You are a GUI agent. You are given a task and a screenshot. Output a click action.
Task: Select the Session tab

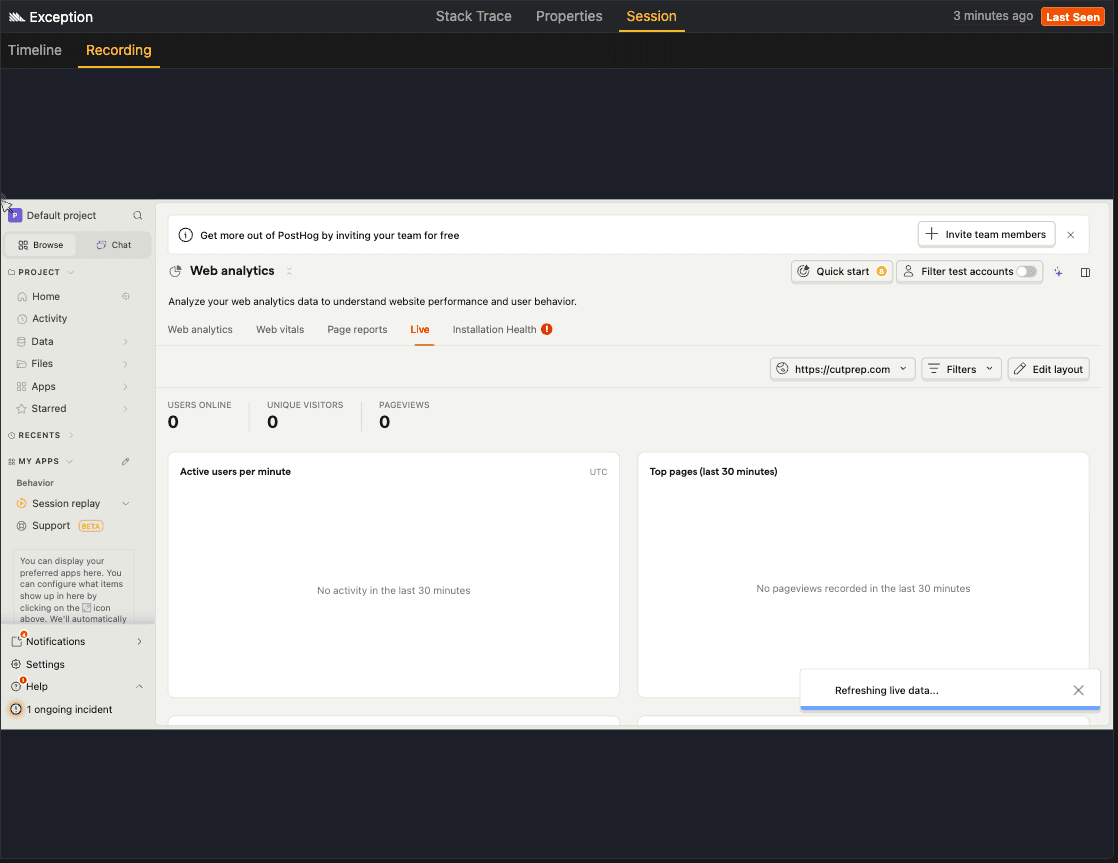pyautogui.click(x=651, y=16)
